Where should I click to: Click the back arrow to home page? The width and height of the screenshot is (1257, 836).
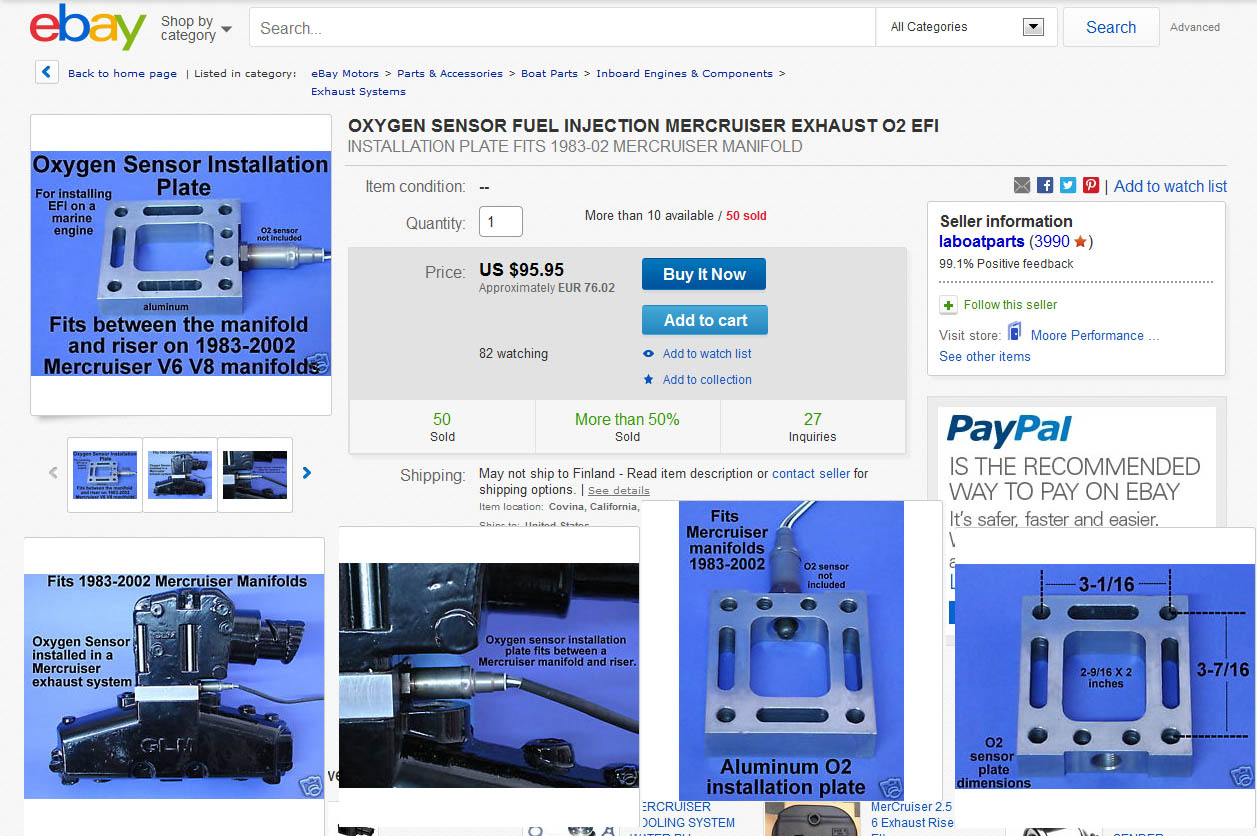(x=46, y=73)
